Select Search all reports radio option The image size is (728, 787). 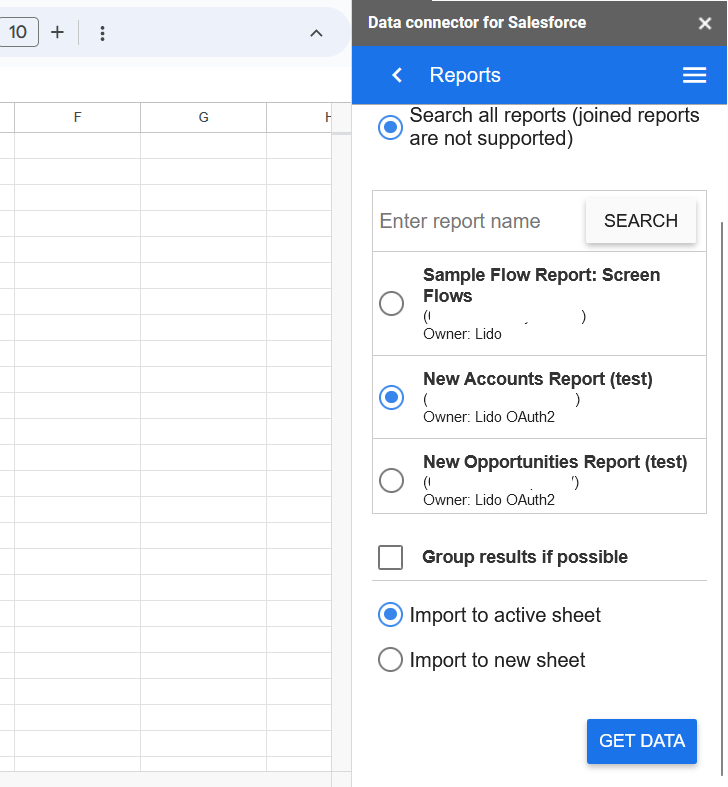[x=390, y=127]
